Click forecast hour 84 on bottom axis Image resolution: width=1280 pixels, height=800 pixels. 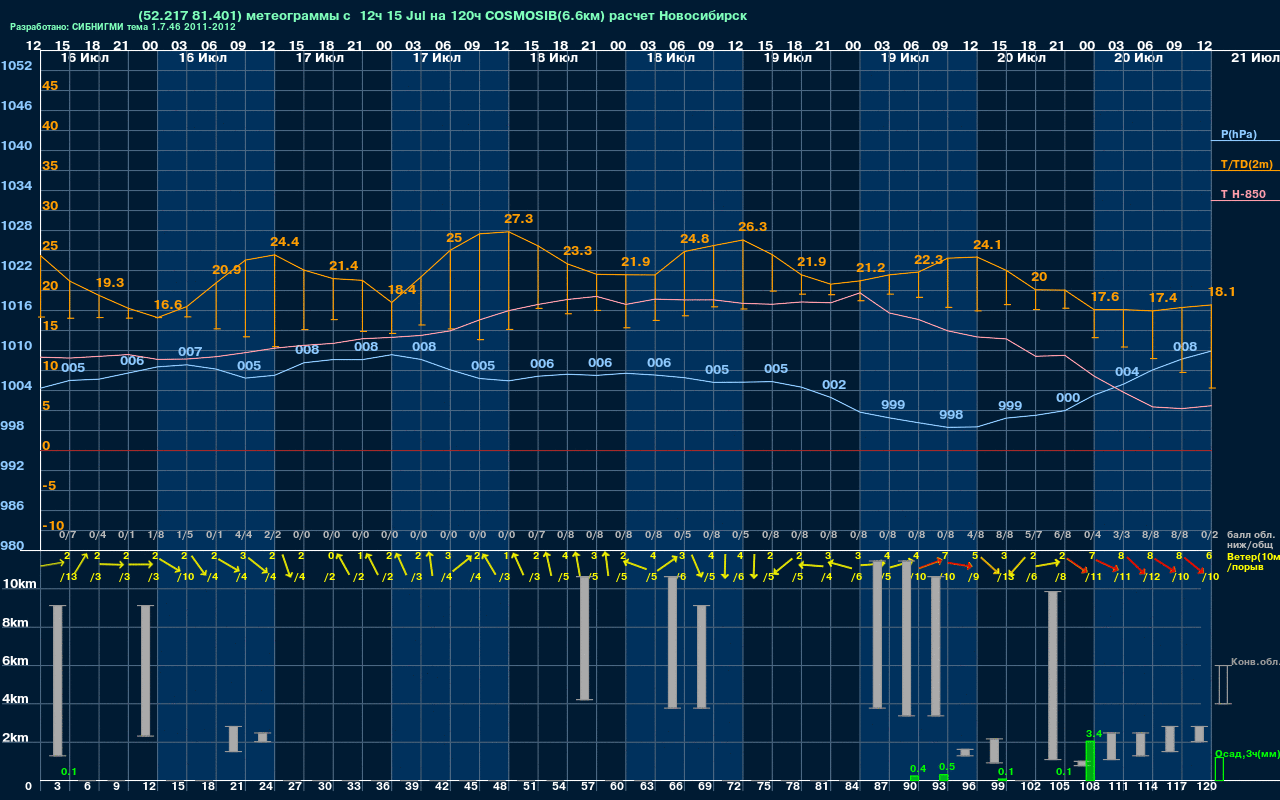pos(852,787)
